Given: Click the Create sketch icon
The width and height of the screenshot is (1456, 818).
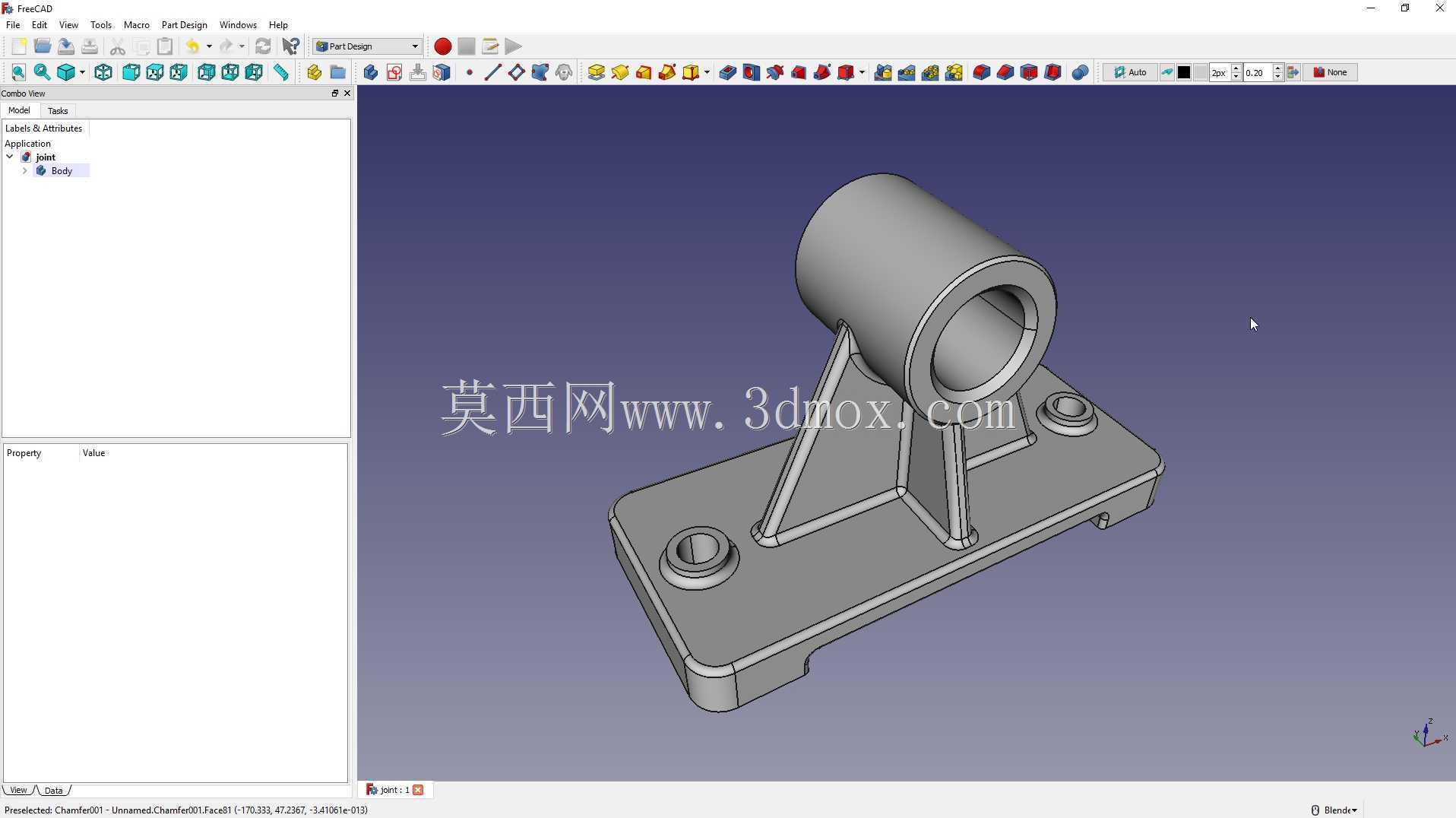Looking at the screenshot, I should (394, 72).
